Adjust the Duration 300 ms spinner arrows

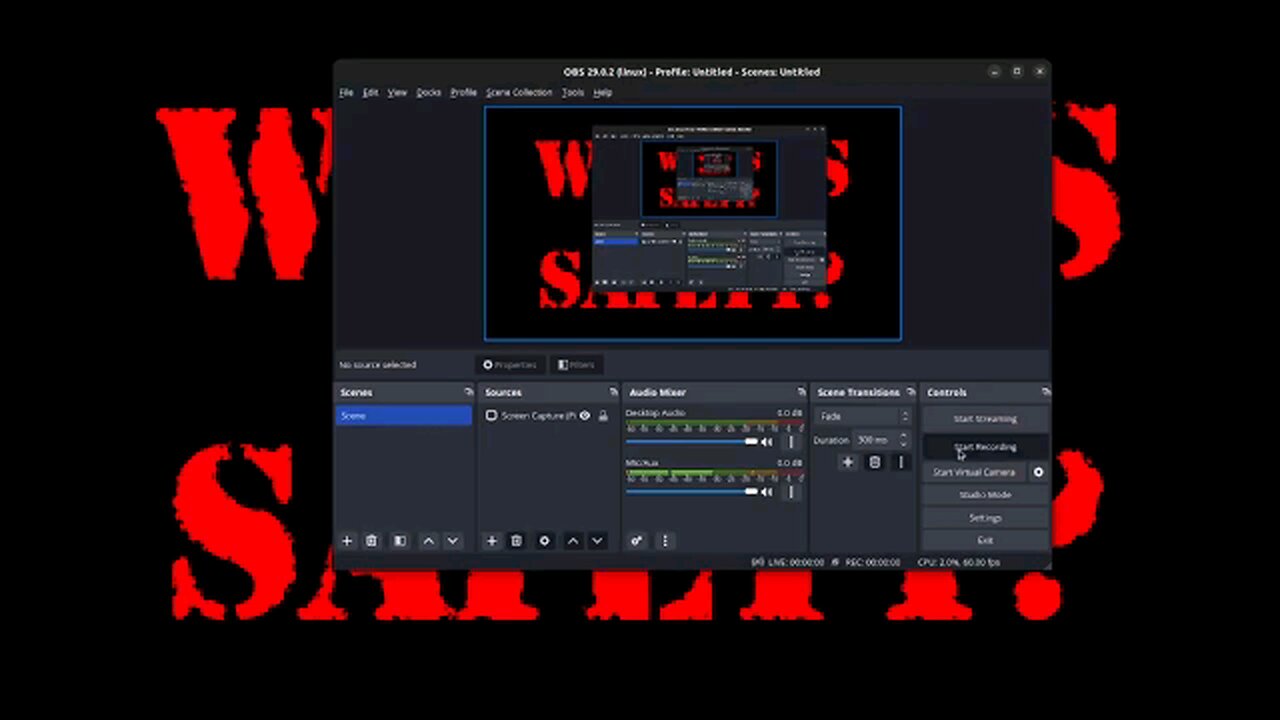(x=904, y=440)
